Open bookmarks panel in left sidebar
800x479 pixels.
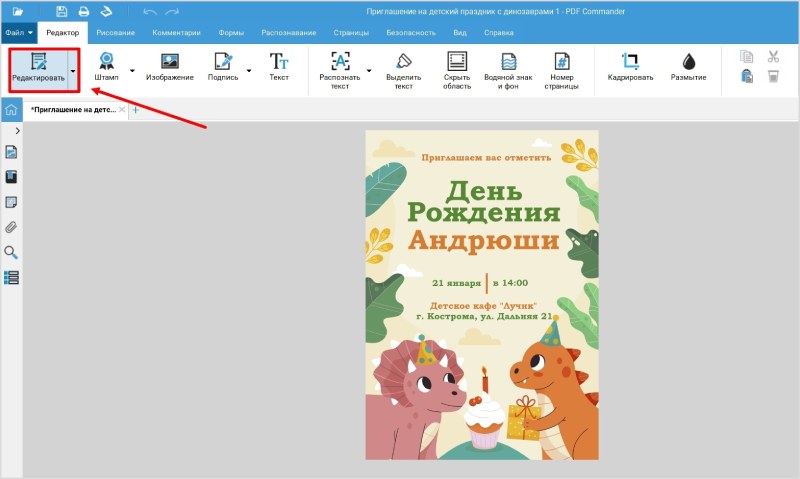(12, 177)
